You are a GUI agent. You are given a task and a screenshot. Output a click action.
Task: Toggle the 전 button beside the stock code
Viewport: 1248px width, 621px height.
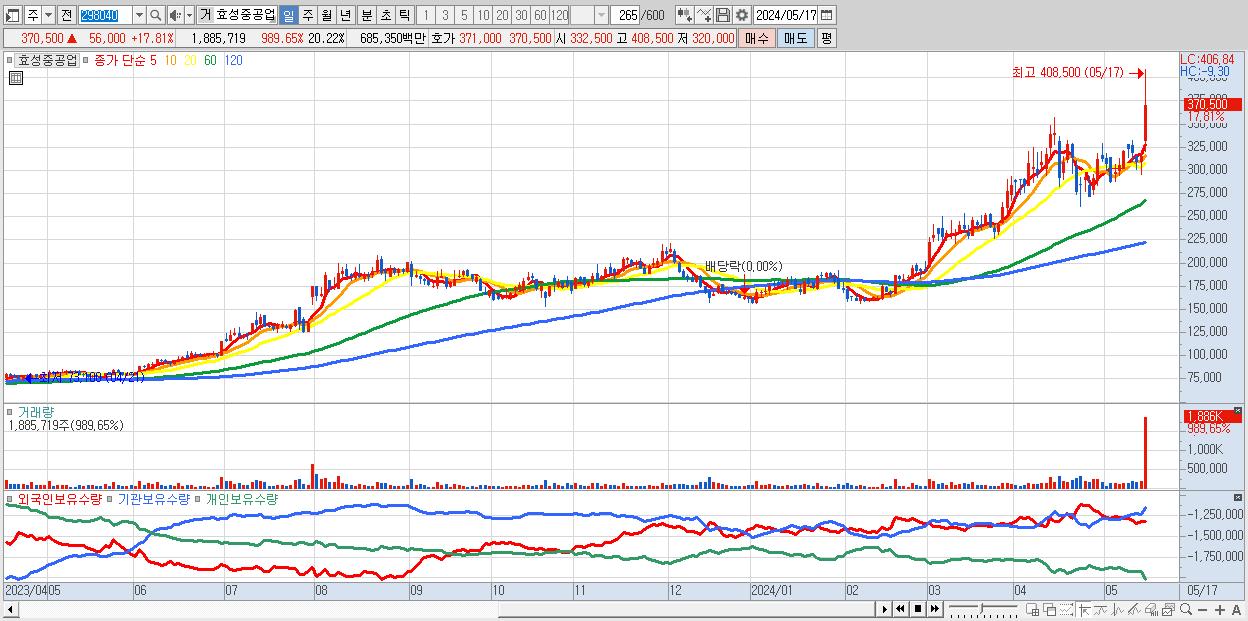click(67, 15)
